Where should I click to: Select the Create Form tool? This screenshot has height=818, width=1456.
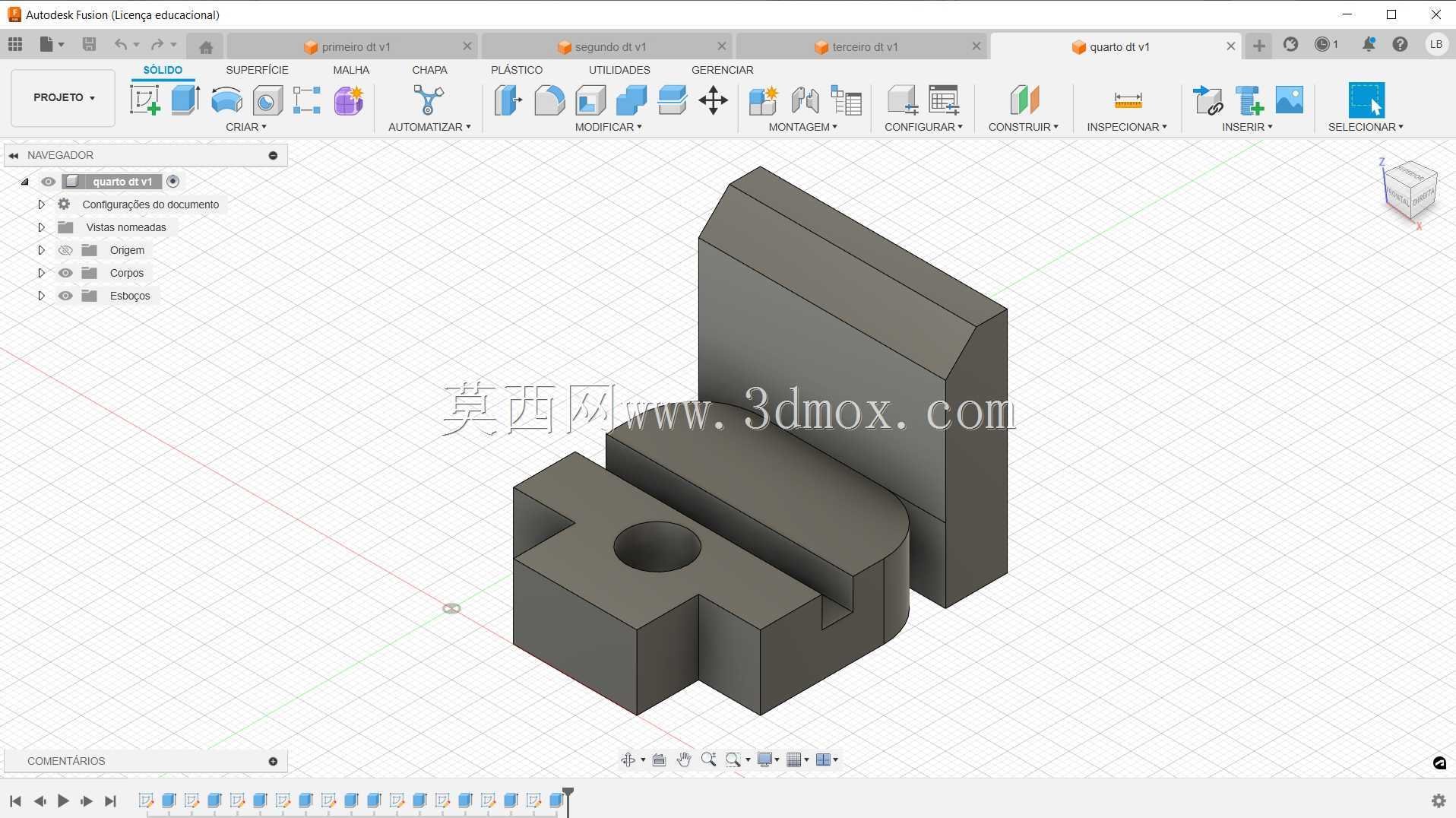[x=349, y=100]
